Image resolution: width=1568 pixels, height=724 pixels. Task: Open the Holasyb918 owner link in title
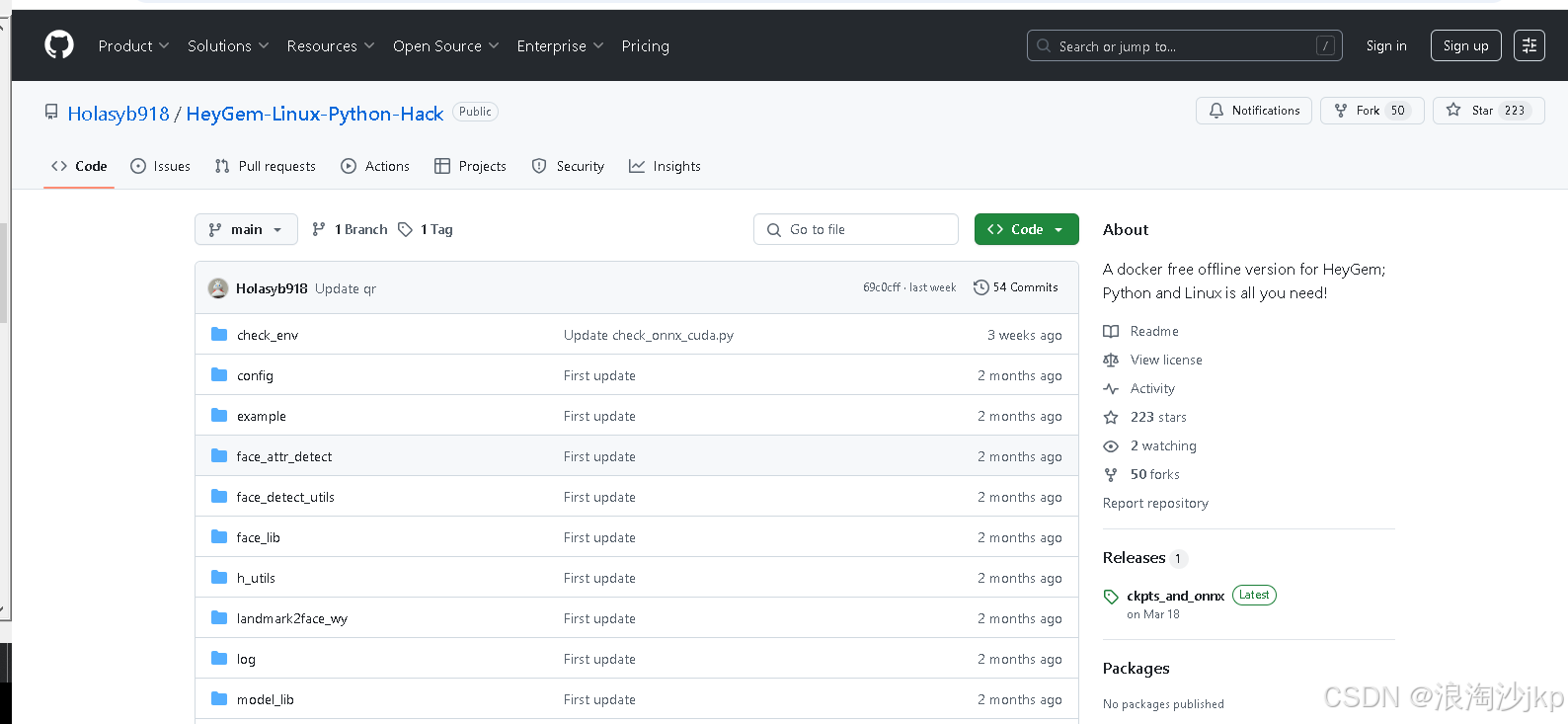(x=118, y=114)
